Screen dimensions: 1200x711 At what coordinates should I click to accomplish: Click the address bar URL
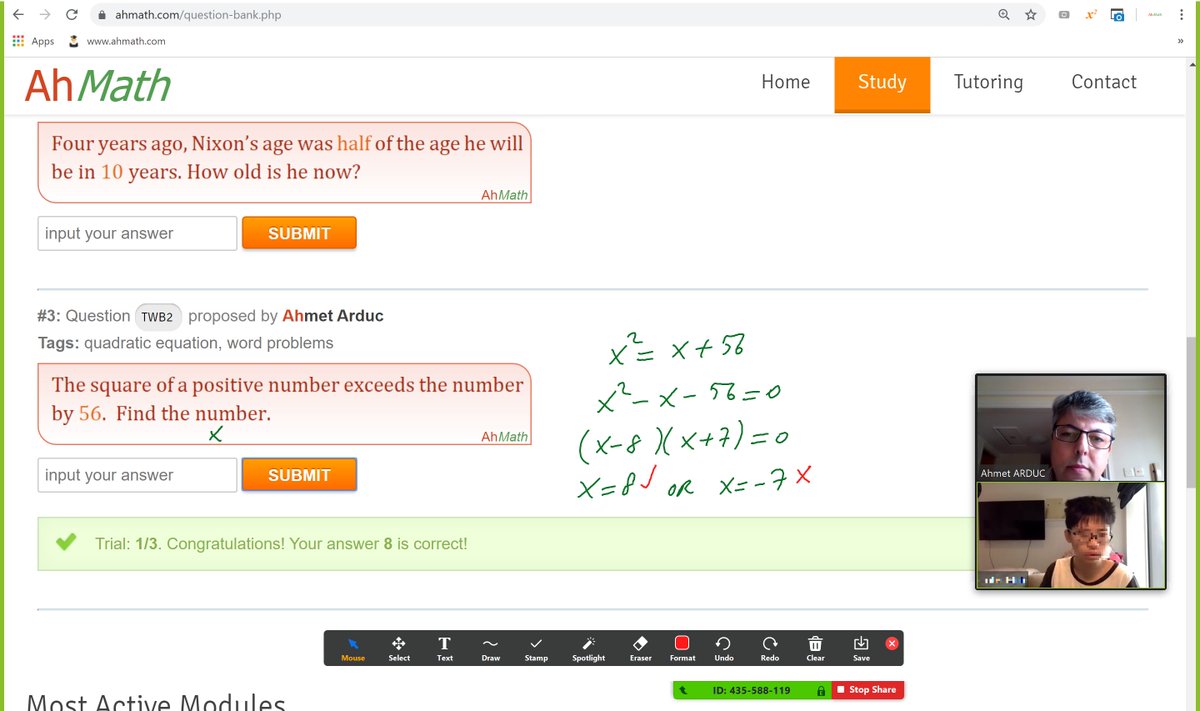(198, 15)
